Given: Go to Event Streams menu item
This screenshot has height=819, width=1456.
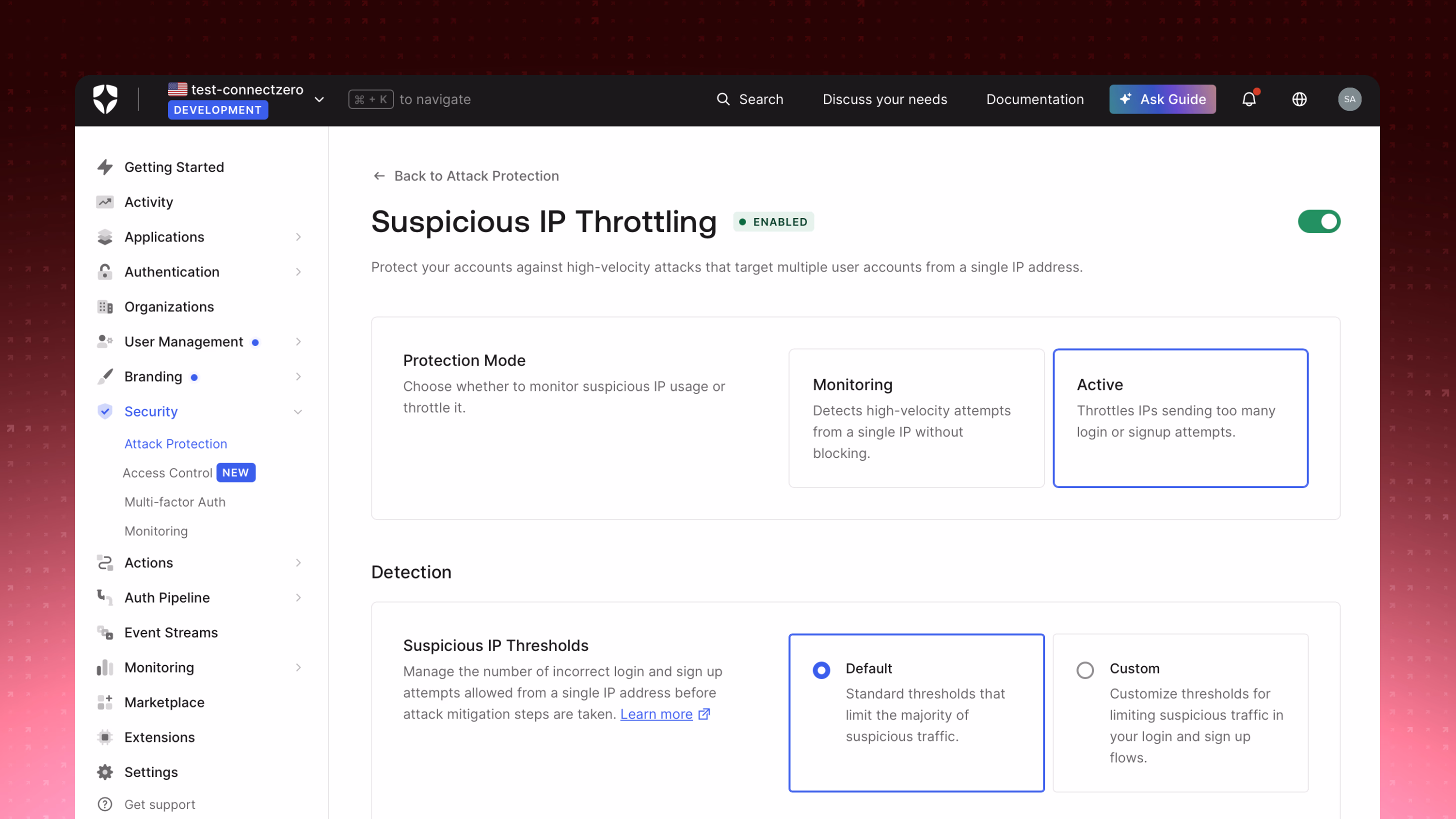Looking at the screenshot, I should 171,633.
